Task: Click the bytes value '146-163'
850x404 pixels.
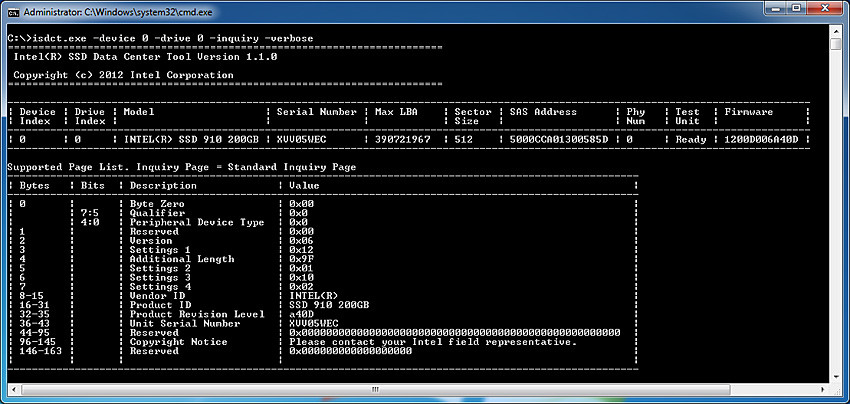Action: (41, 351)
